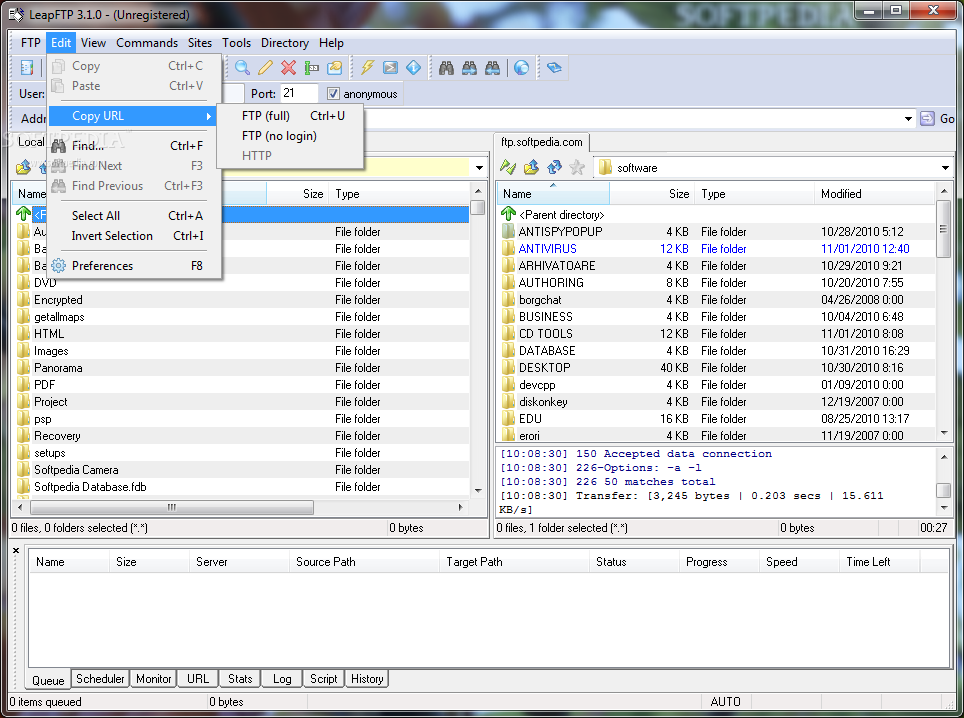Click the local list horizontal scrollbar thumb
Viewport: 964px width, 718px height.
click(172, 507)
